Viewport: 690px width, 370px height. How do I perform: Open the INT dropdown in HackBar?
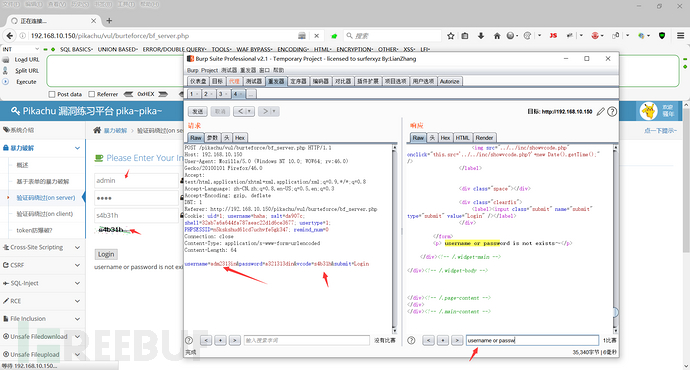(21, 49)
